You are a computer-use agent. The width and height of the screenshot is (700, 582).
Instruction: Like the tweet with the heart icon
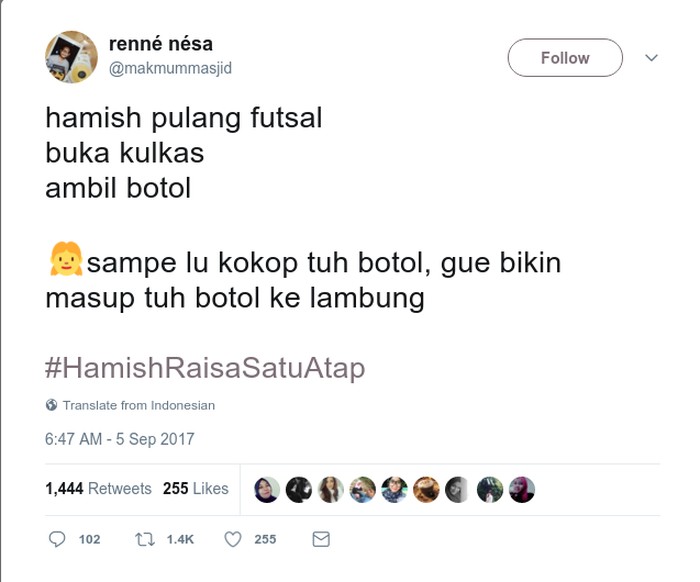click(x=233, y=540)
